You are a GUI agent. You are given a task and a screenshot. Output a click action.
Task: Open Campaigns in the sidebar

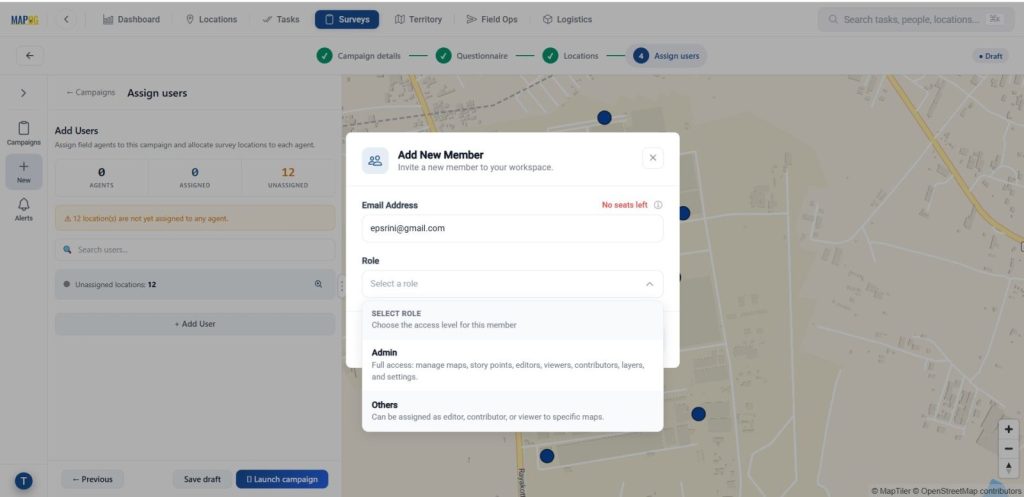[24, 133]
